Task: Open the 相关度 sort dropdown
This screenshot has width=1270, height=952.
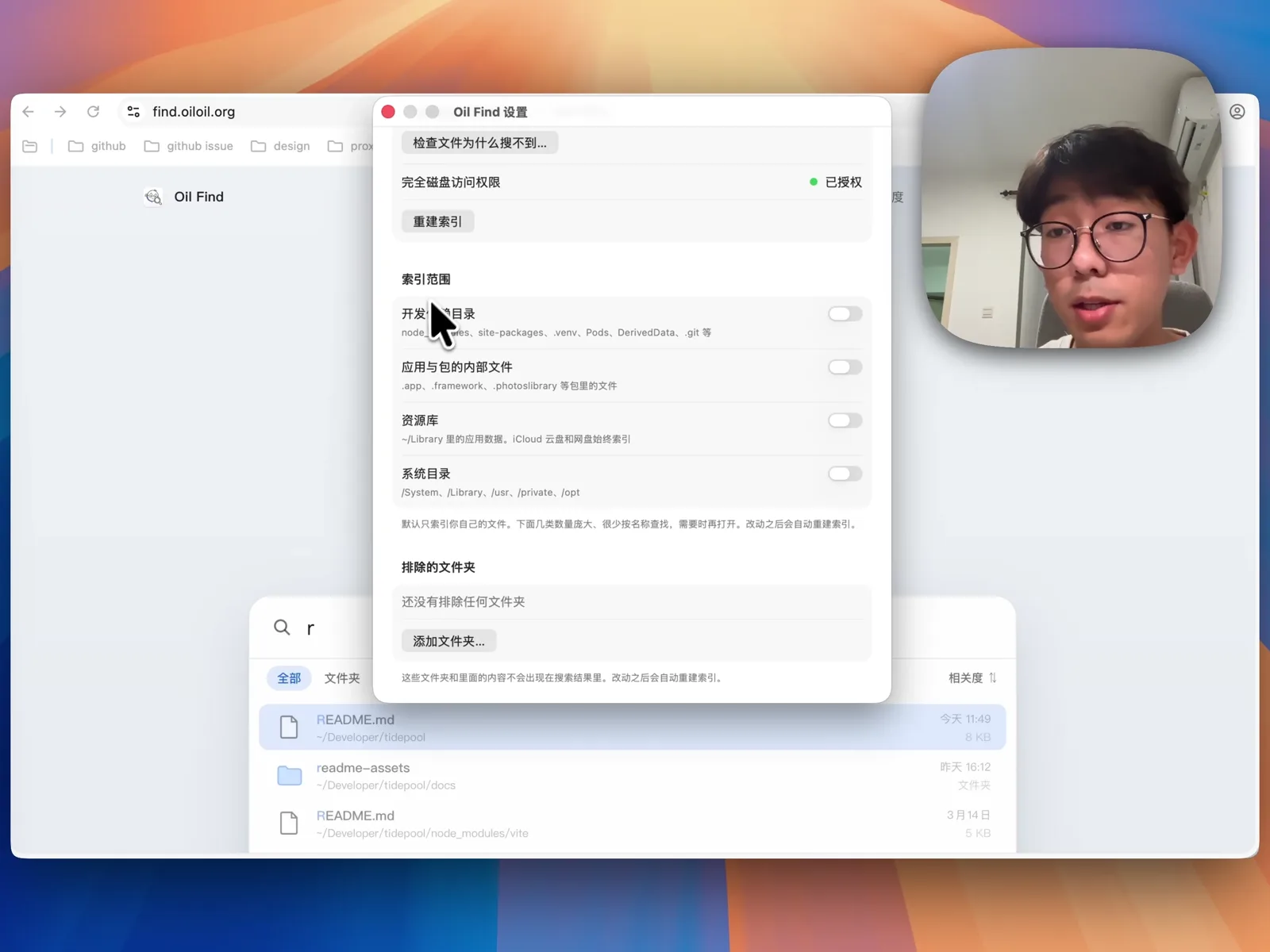Action: click(972, 678)
